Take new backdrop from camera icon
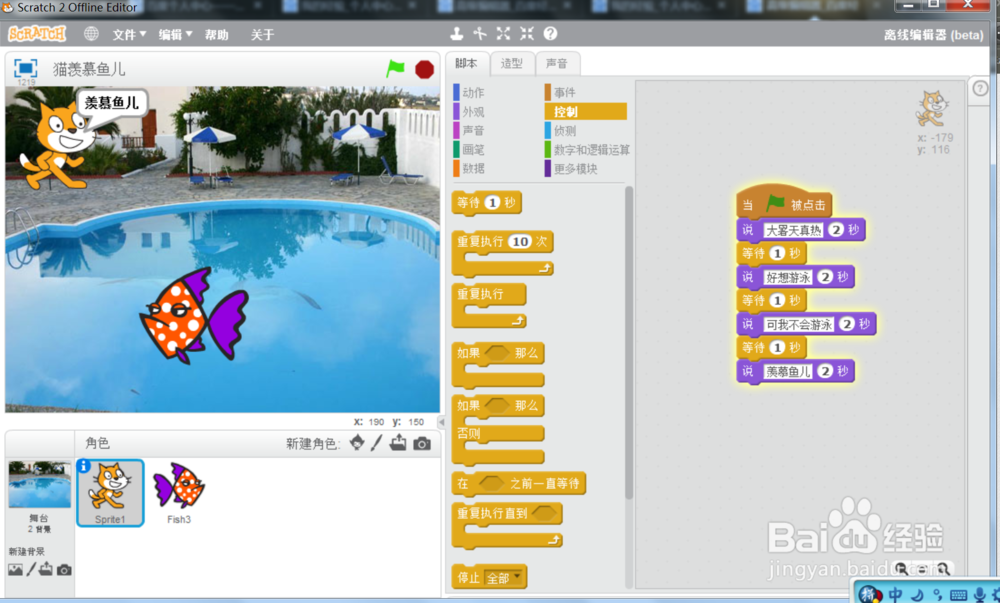Screen dimensions: 1000x603 coord(64,570)
